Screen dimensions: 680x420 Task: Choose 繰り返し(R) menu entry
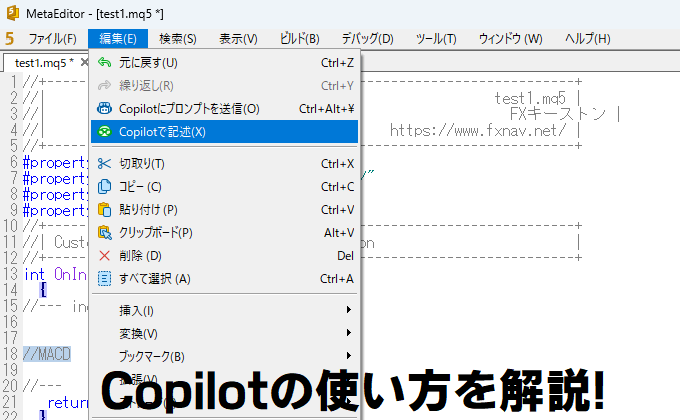click(225, 85)
